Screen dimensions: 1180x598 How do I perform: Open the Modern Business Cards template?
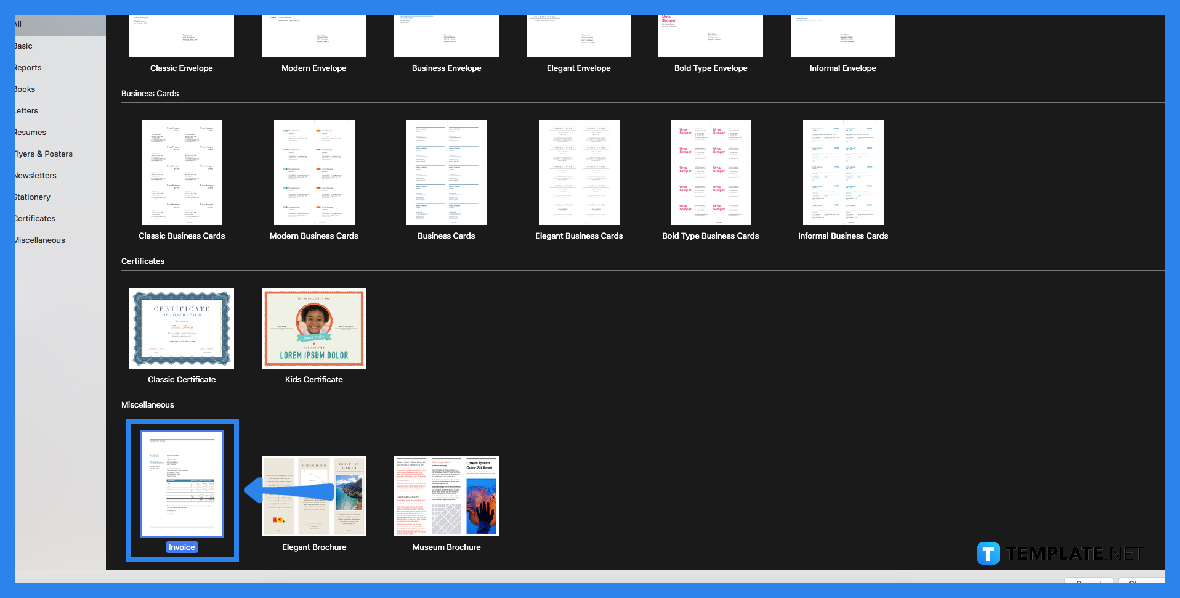[x=314, y=172]
